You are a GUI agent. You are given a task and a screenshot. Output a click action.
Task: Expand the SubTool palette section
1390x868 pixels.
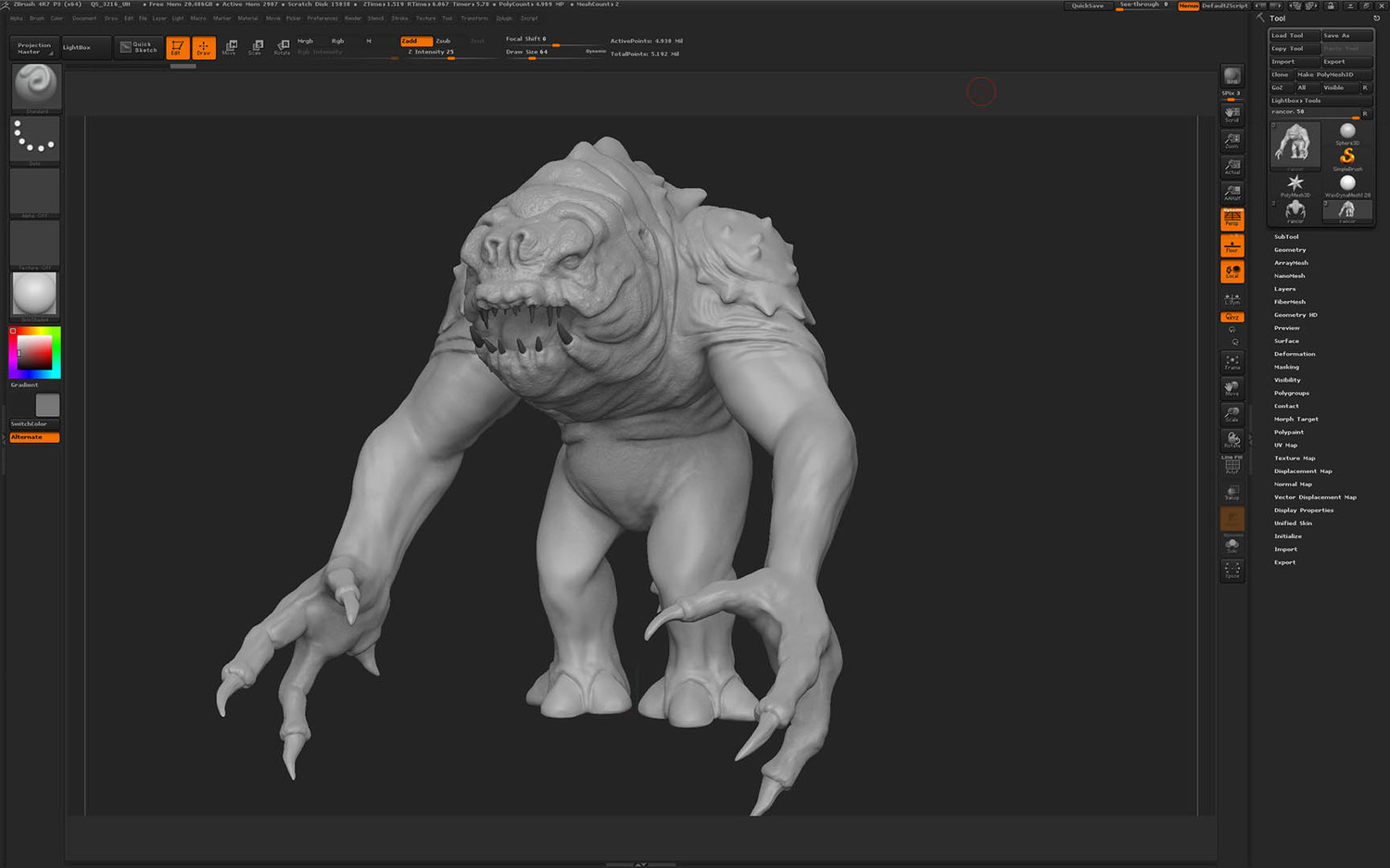coord(1286,237)
